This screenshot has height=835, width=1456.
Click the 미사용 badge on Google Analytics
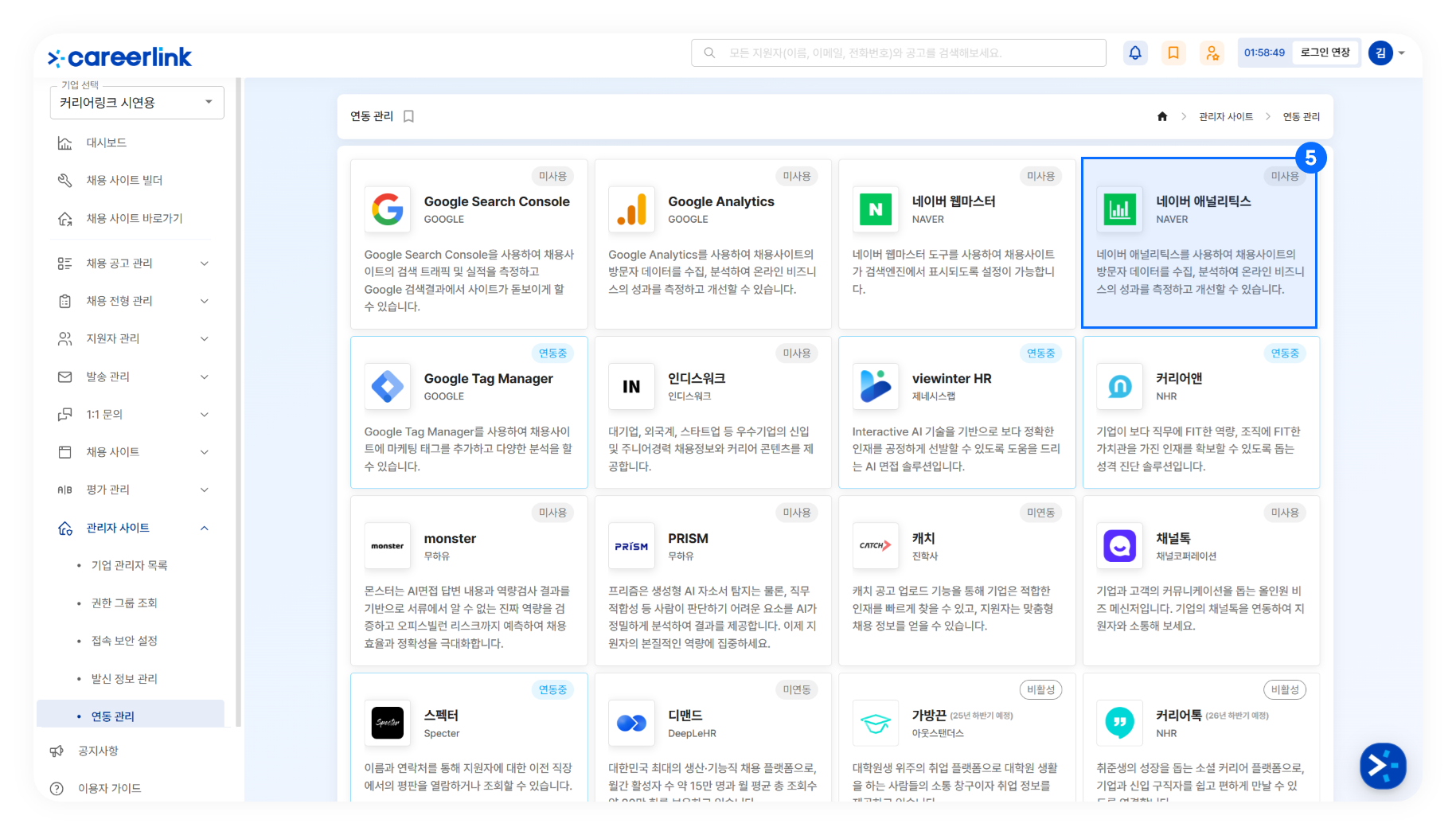[x=797, y=176]
